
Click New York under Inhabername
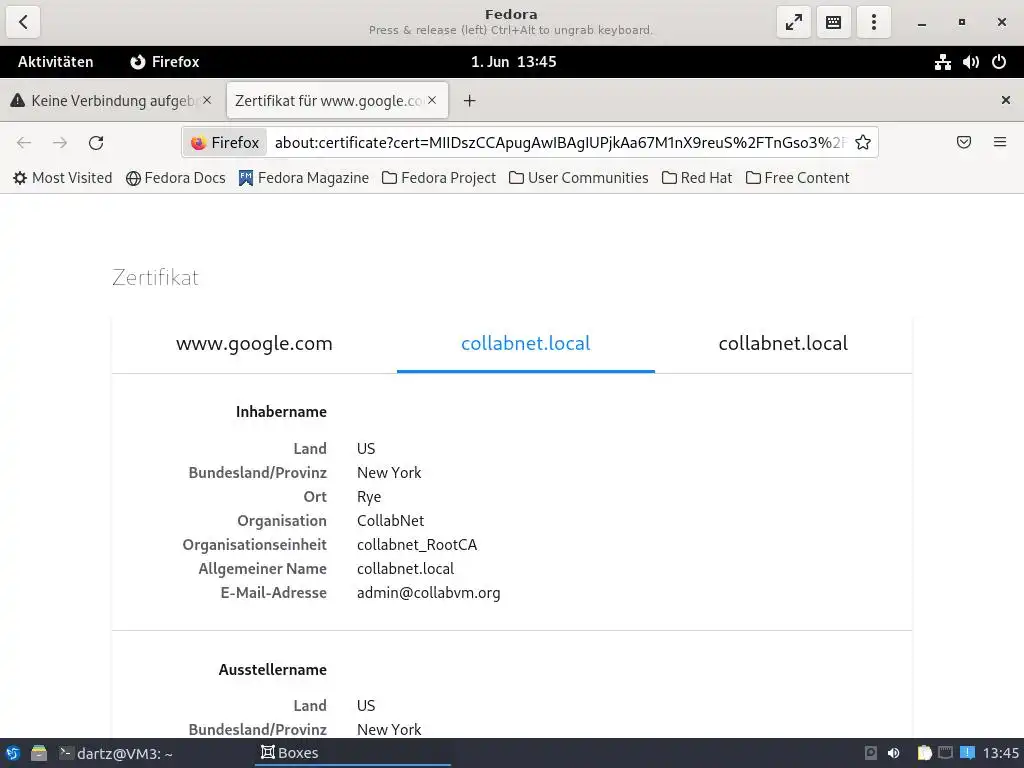(x=389, y=473)
